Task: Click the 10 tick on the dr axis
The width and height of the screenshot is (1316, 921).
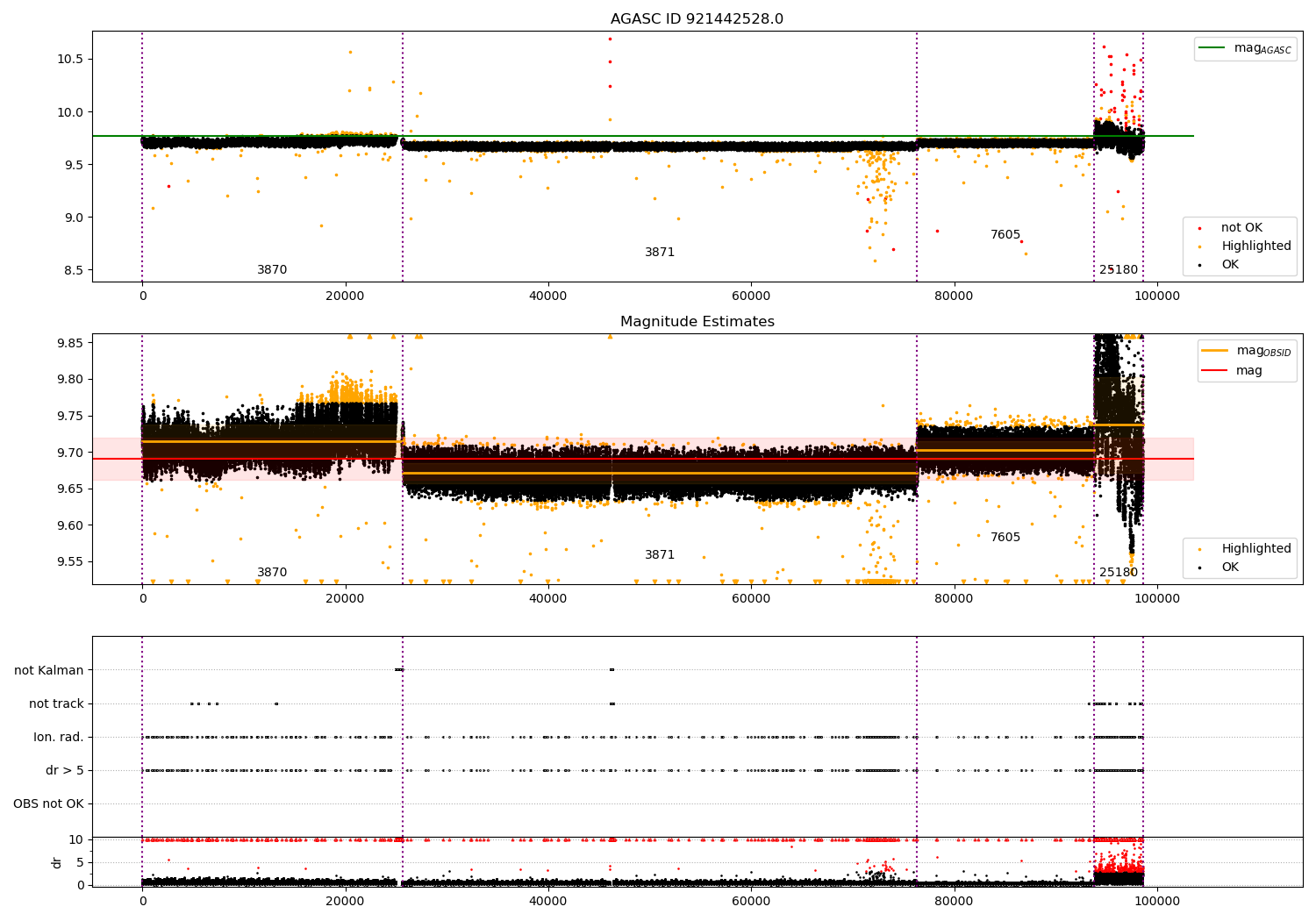Action: pyautogui.click(x=76, y=839)
